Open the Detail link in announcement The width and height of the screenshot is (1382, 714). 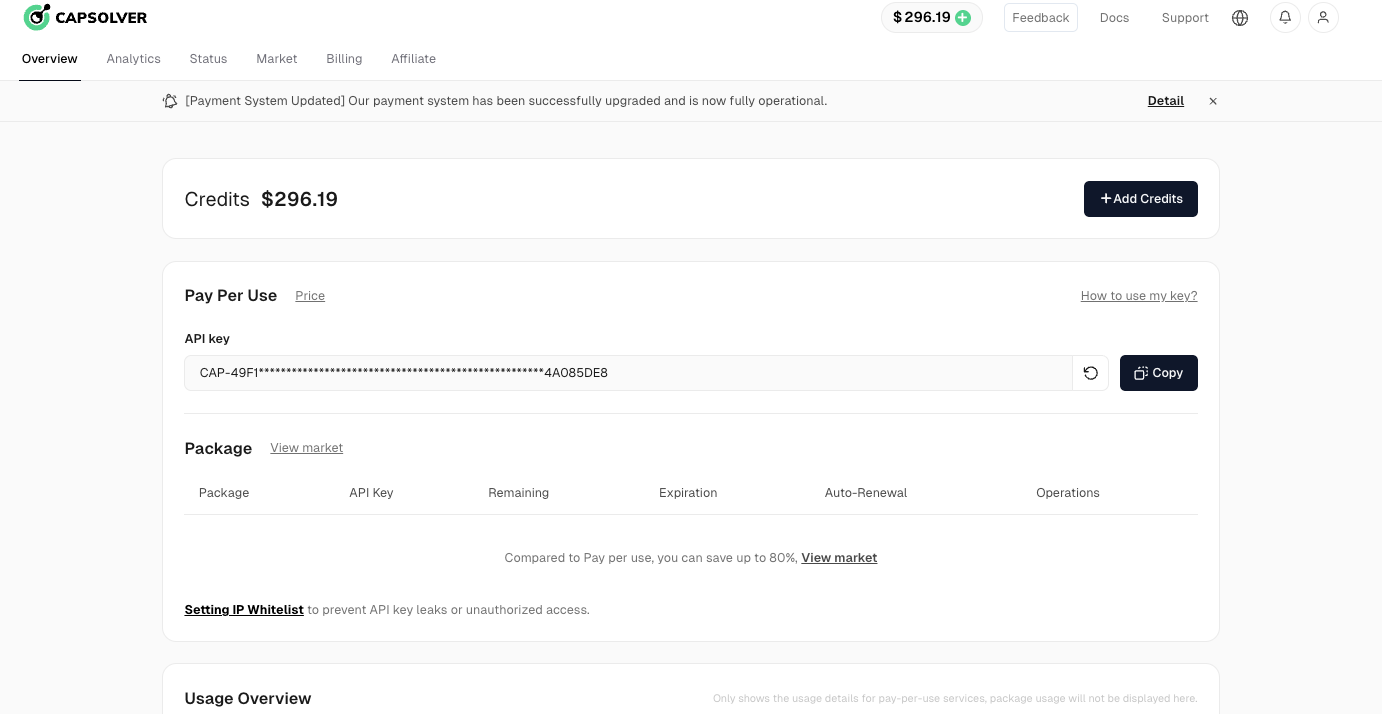coord(1165,101)
